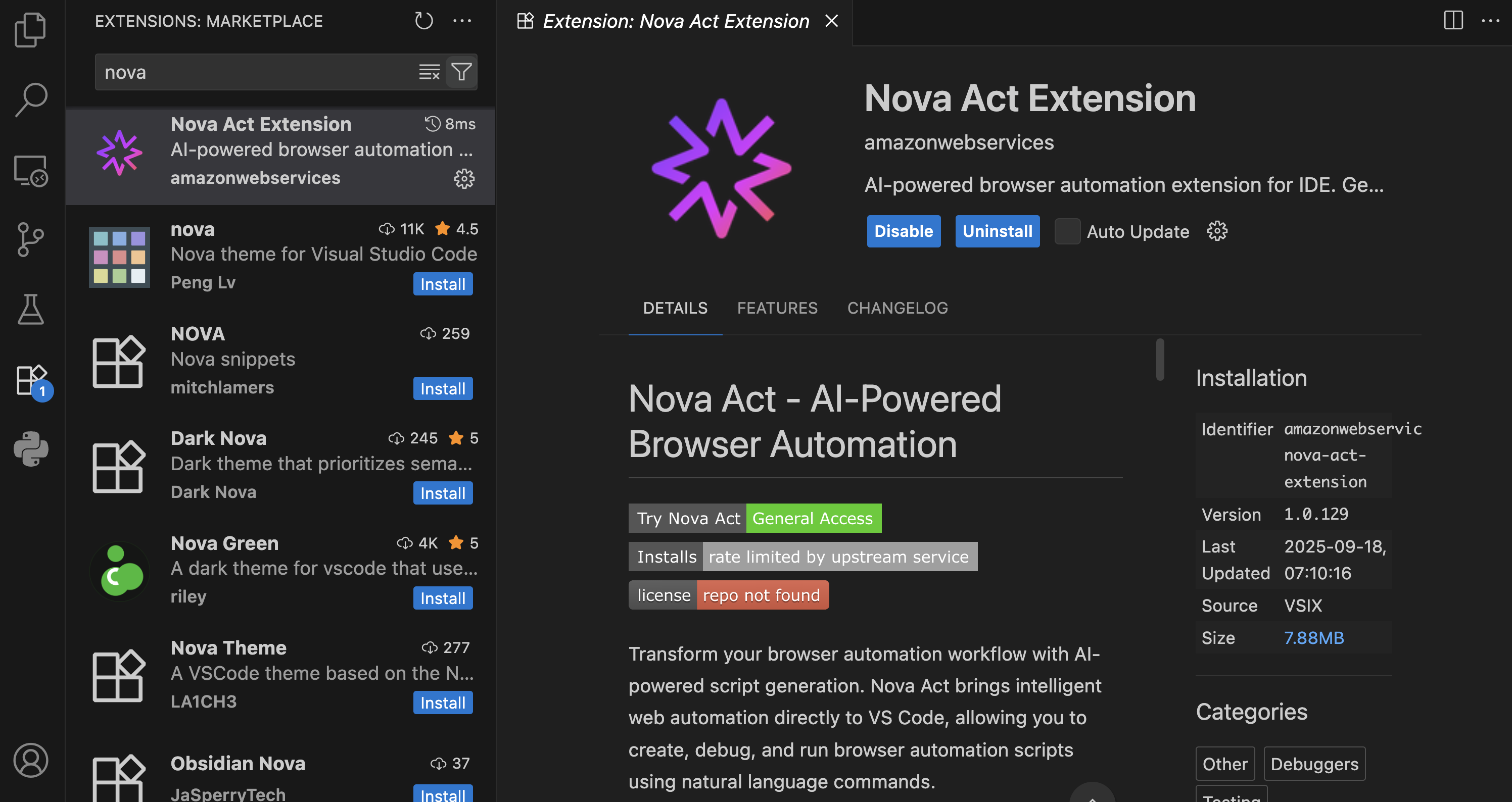Open manage gear in Nova Act list item
Image resolution: width=1512 pixels, height=802 pixels.
click(464, 178)
